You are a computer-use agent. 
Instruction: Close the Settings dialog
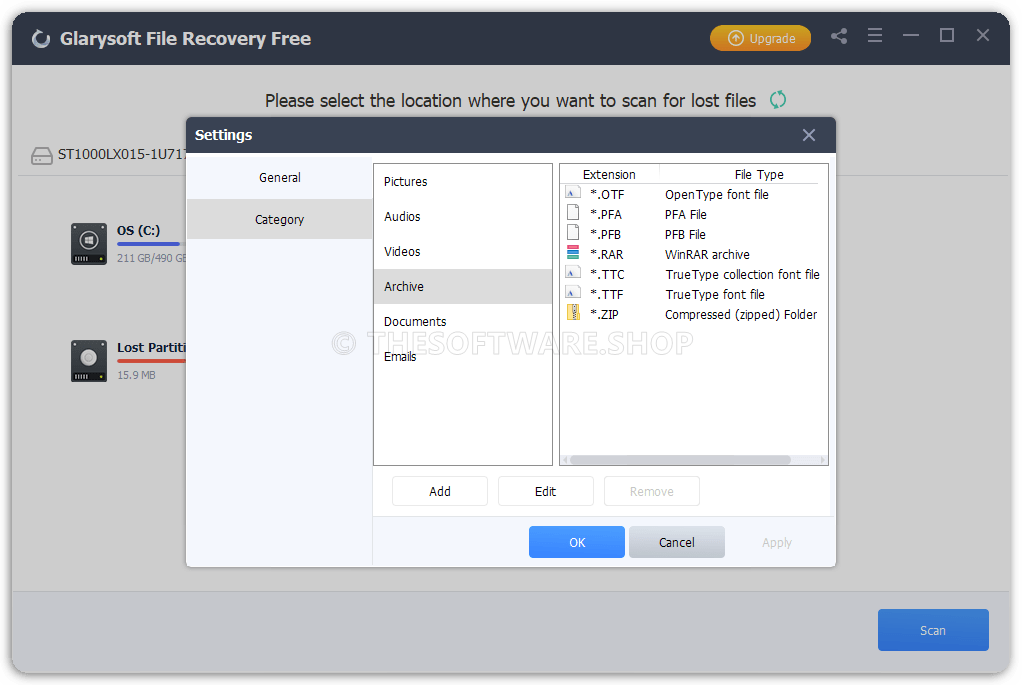tap(809, 135)
